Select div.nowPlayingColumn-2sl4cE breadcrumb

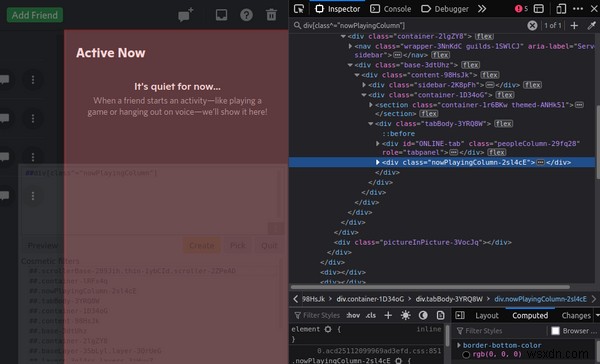[x=540, y=299]
